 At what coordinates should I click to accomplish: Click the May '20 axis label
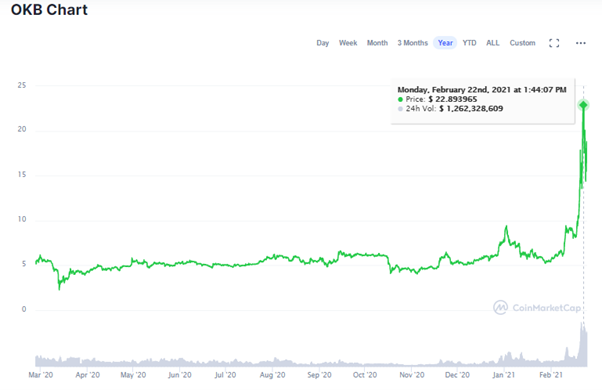point(133,375)
